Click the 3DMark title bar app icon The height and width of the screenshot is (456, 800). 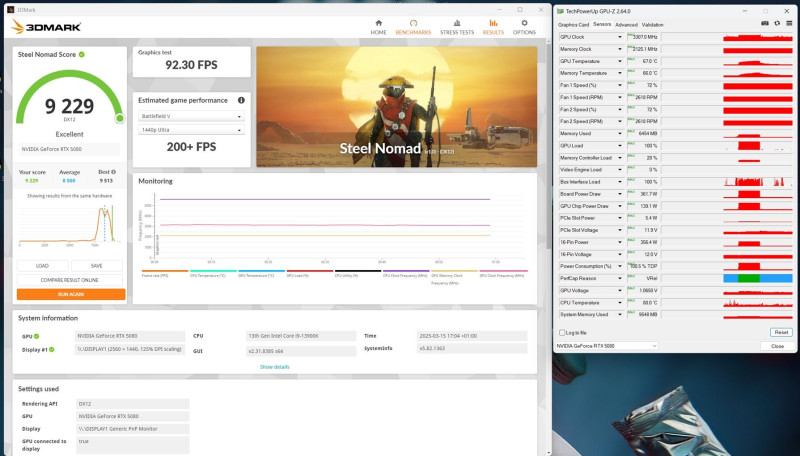(x=10, y=10)
